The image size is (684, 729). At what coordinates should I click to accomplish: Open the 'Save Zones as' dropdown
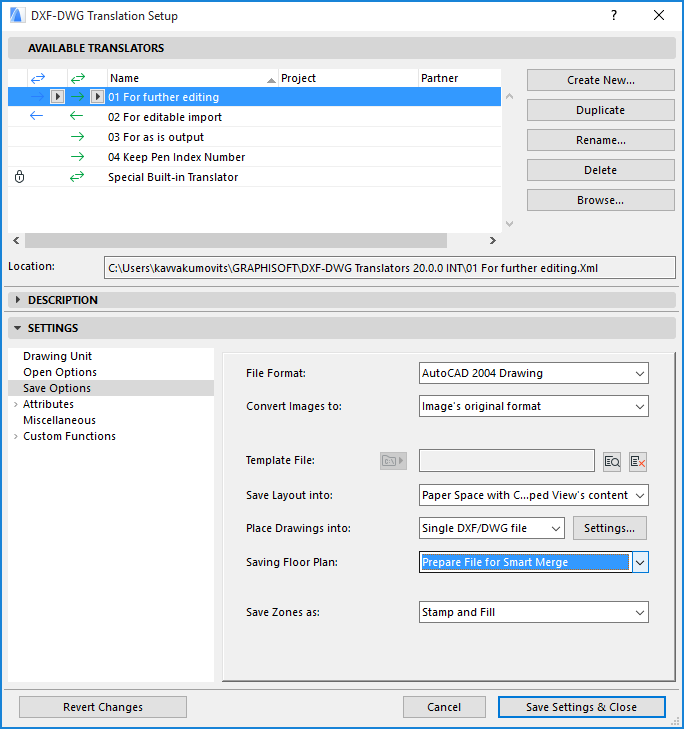tap(533, 612)
